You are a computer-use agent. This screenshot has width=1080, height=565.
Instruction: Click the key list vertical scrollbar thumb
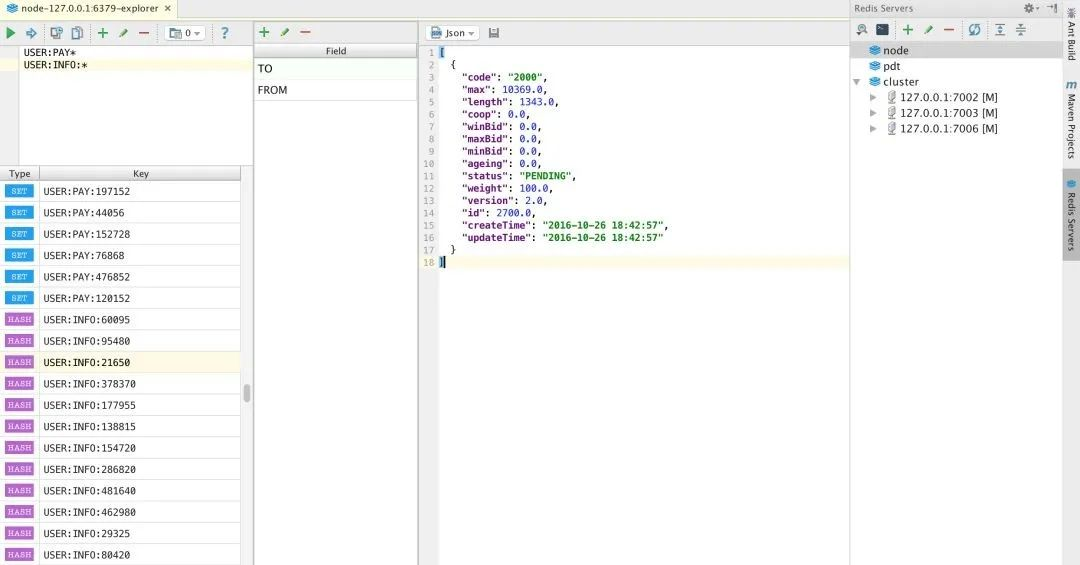[x=246, y=393]
